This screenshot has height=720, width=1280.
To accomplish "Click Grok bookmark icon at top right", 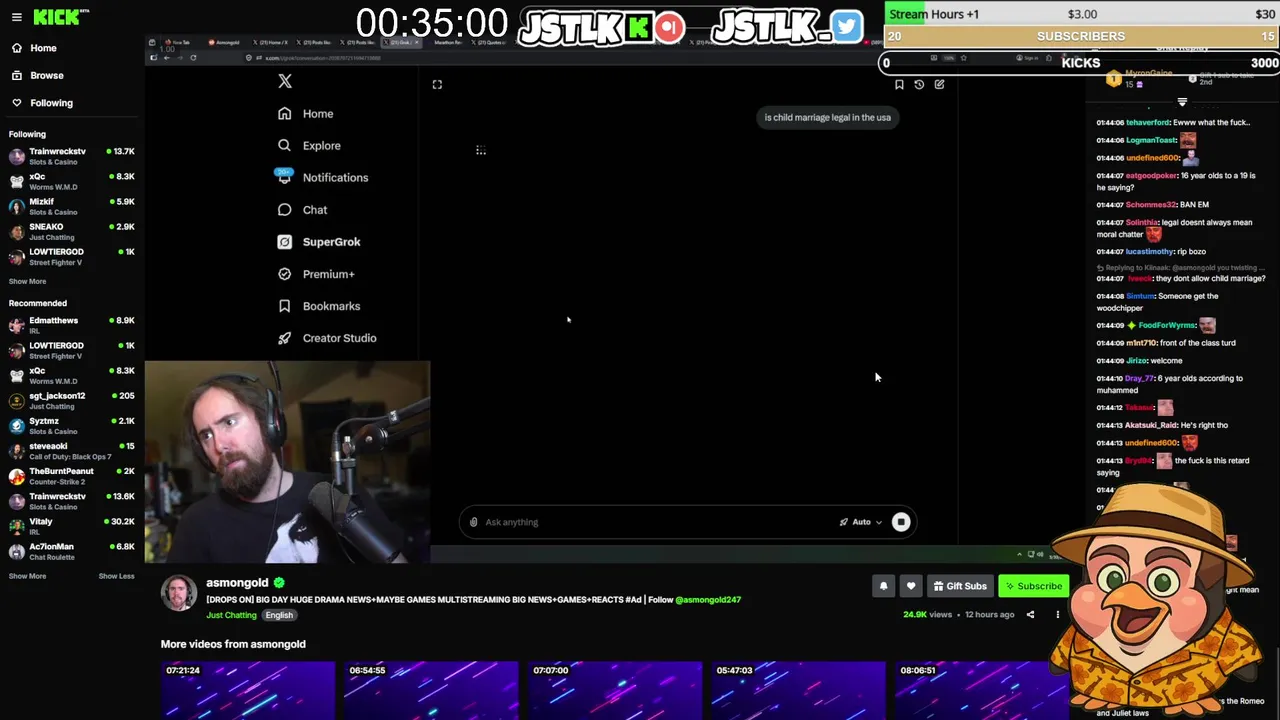I will (899, 84).
